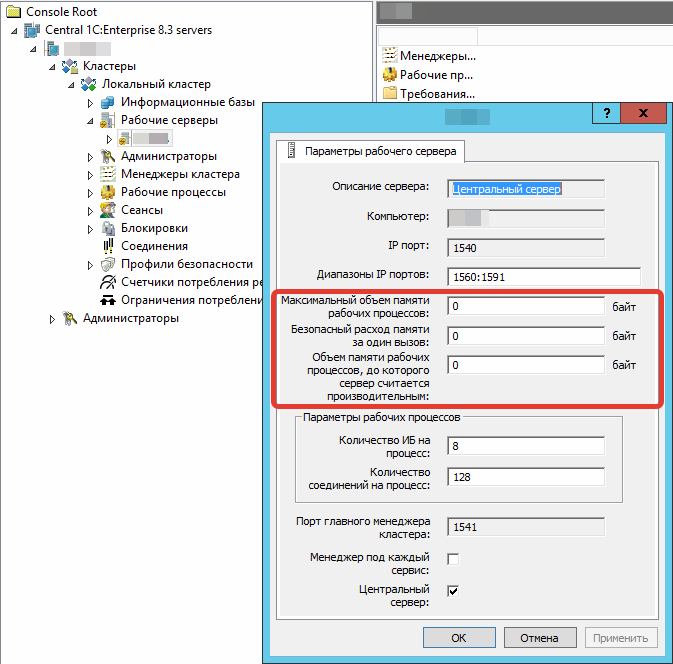Click the Диапазоны IP портов field

click(x=543, y=276)
